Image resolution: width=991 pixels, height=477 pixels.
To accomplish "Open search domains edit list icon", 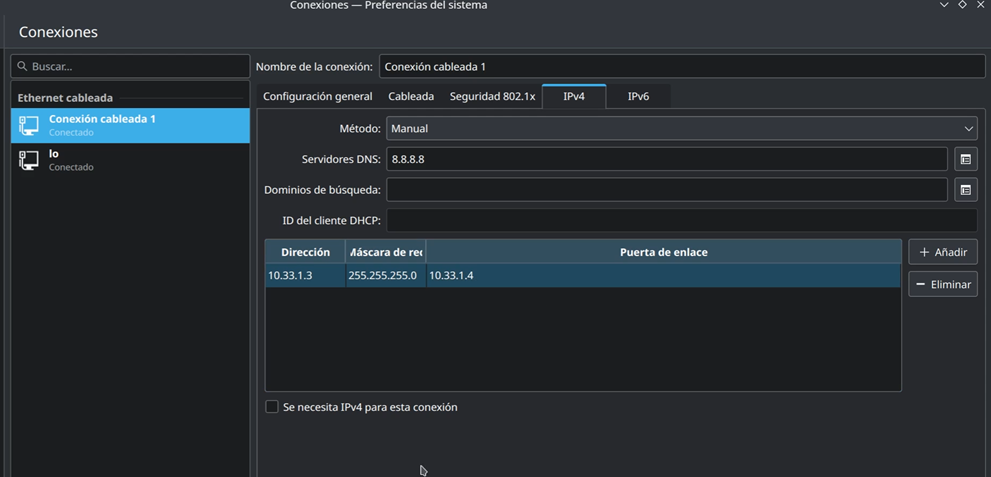I will point(965,190).
